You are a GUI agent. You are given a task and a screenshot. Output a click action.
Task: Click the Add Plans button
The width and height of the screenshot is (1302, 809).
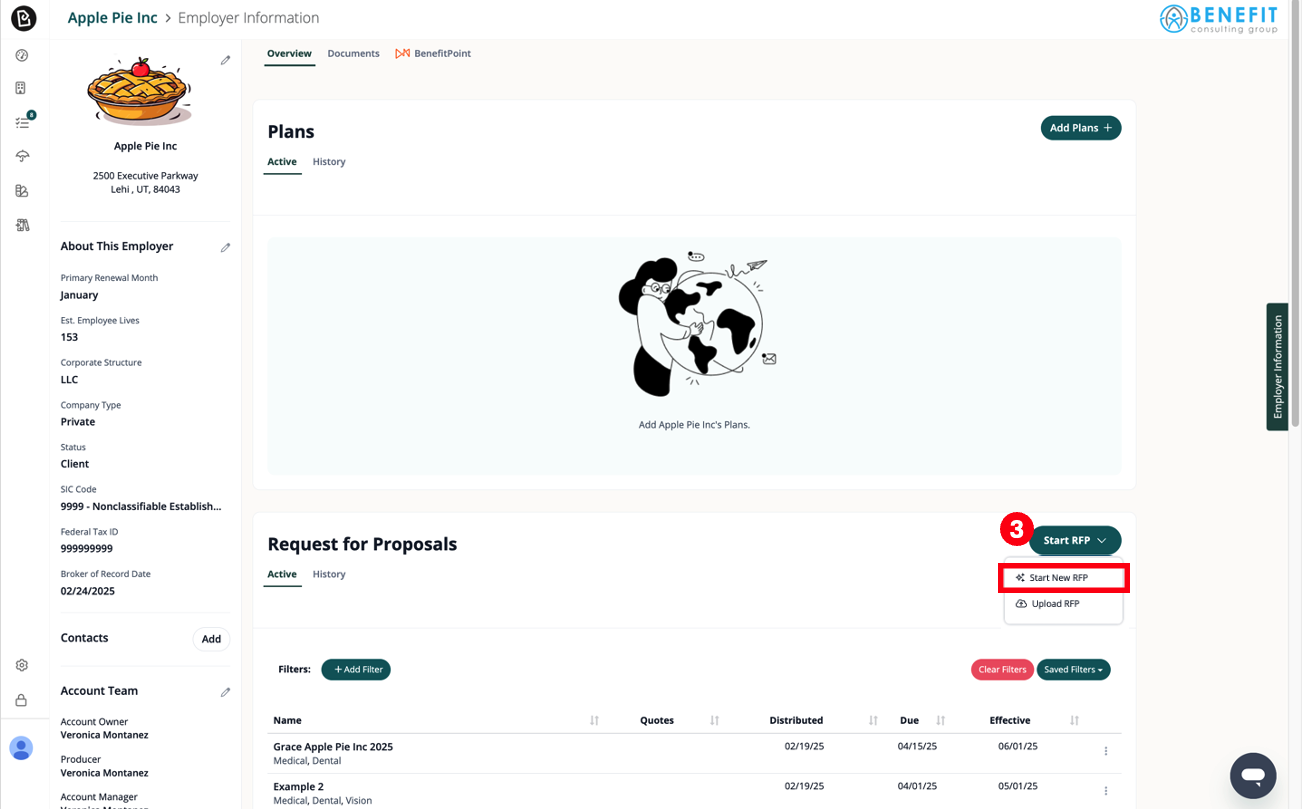coord(1080,127)
